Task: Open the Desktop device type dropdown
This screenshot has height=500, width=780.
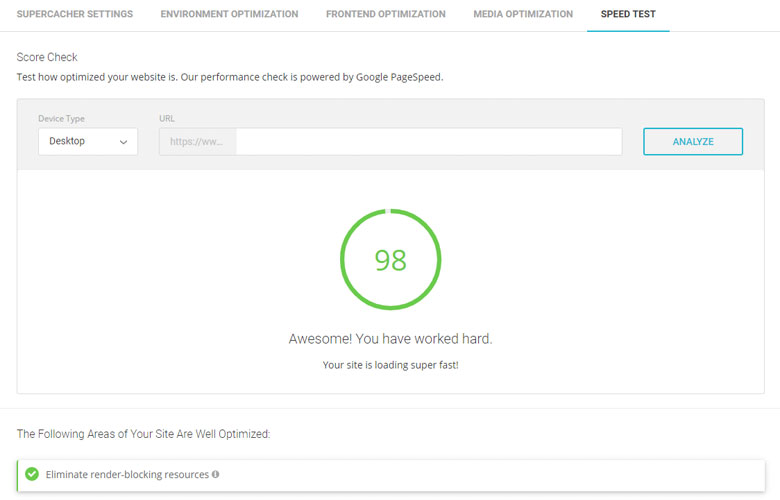Action: click(87, 142)
